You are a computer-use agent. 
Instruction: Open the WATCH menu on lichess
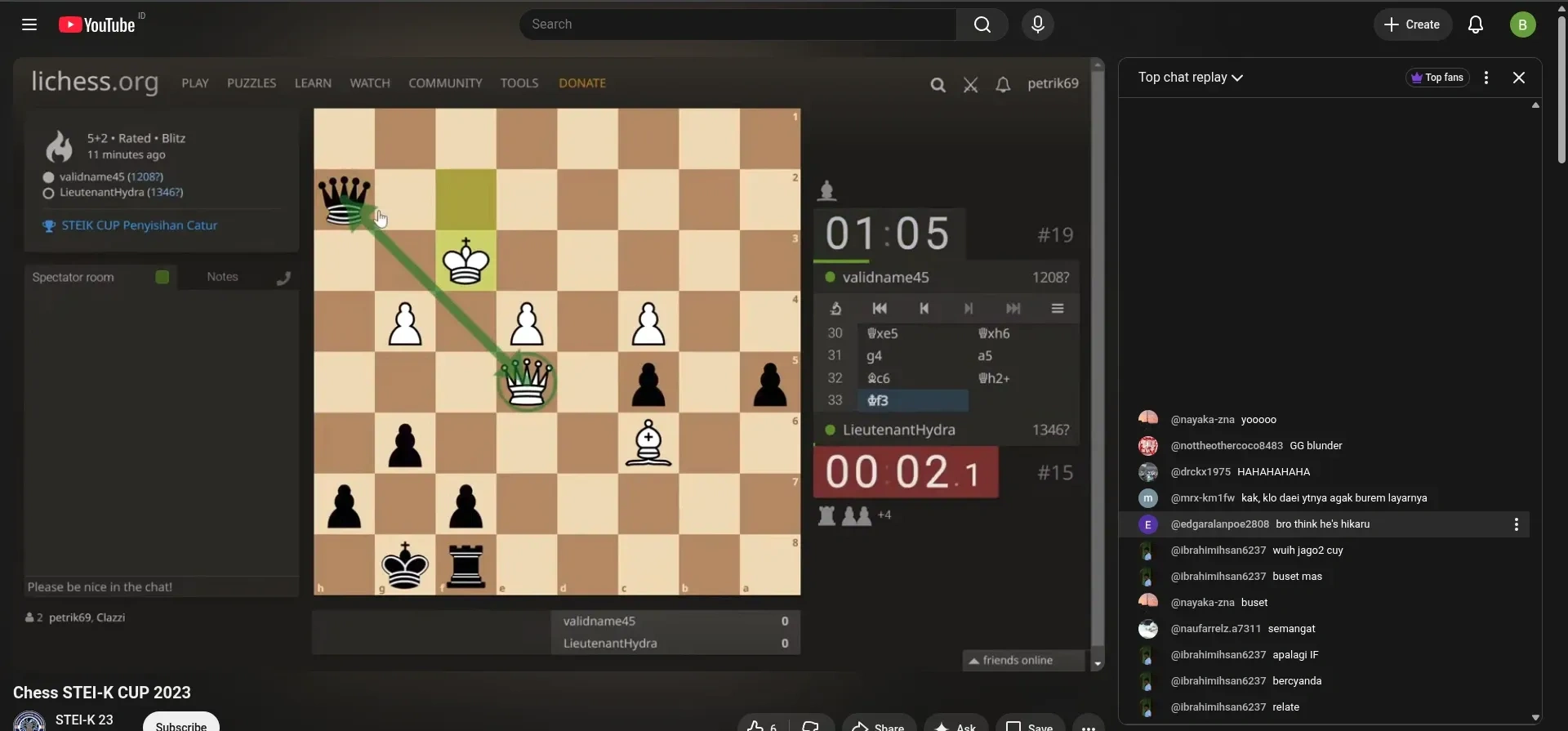pyautogui.click(x=370, y=83)
